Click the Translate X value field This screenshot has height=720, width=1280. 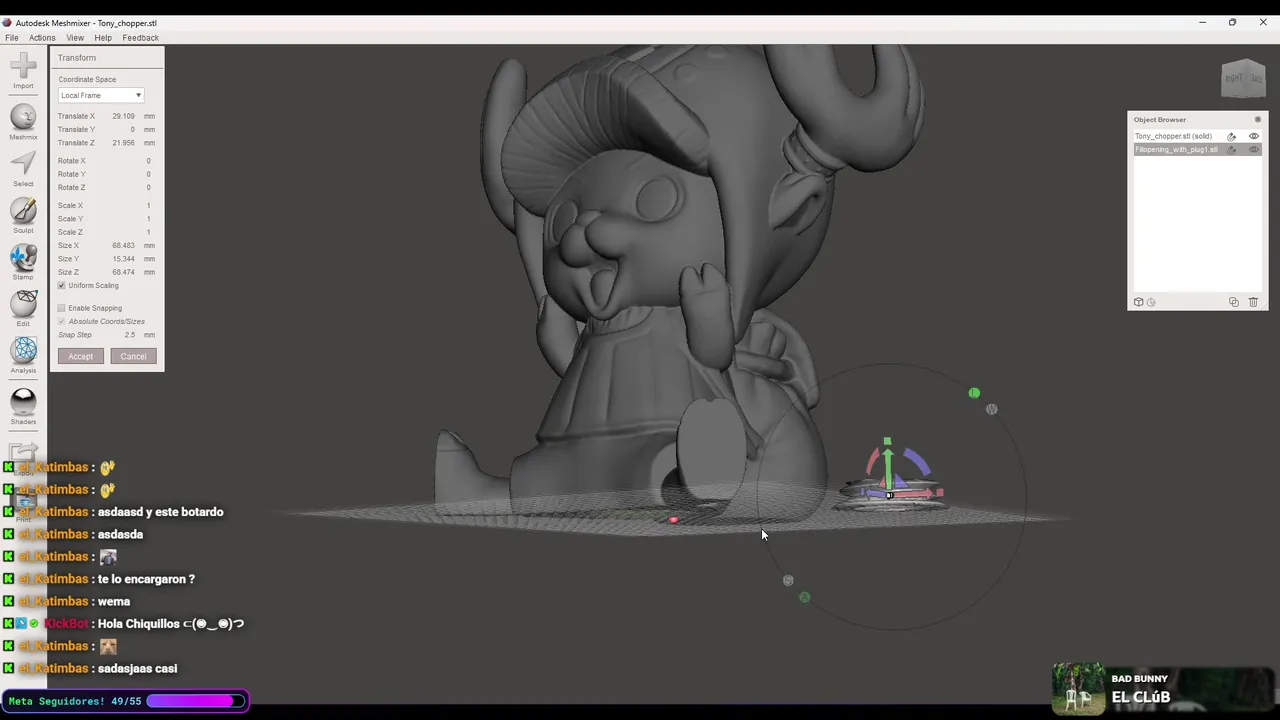click(x=123, y=116)
